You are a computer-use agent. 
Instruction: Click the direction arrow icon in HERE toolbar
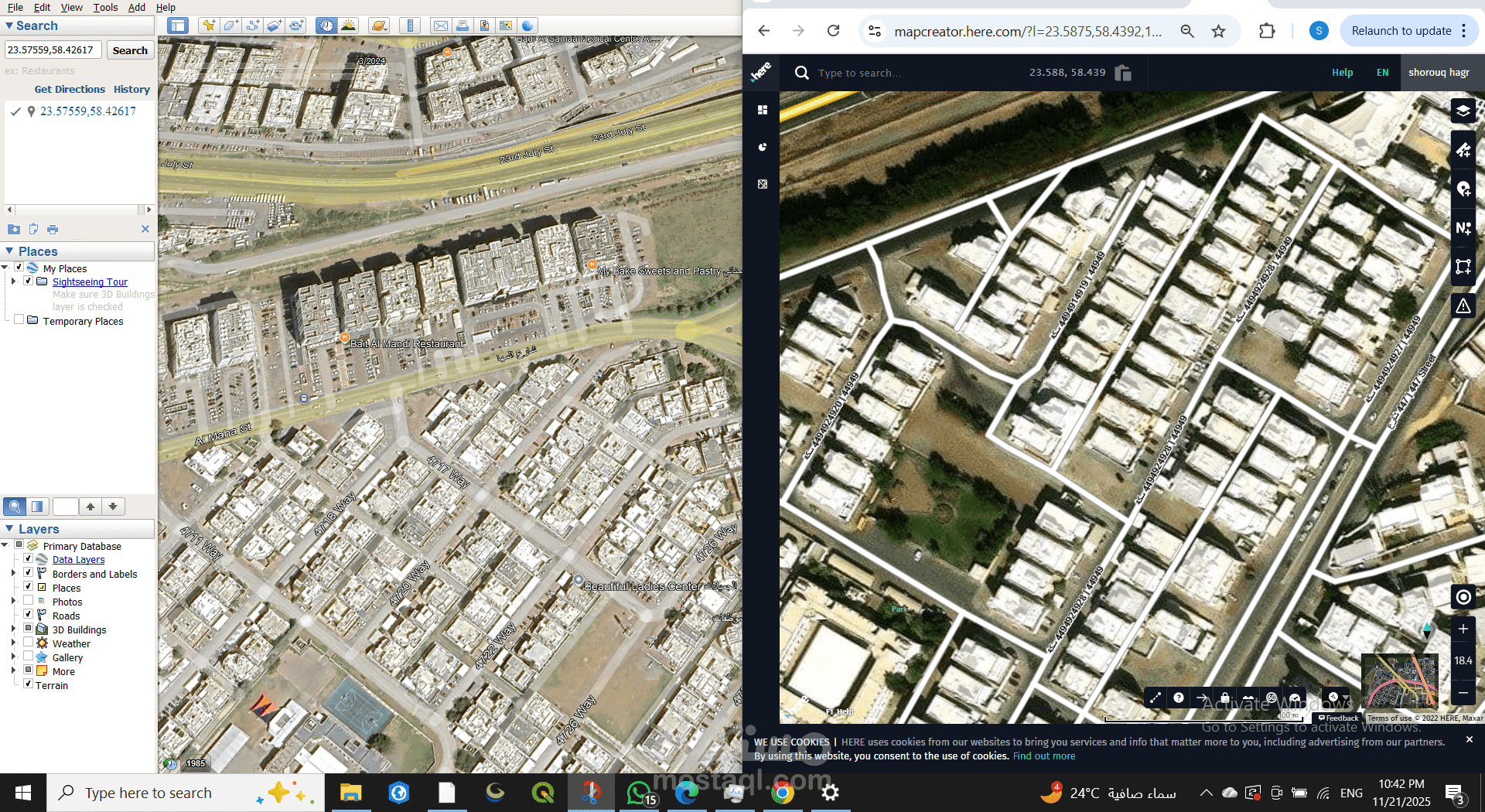coord(1201,698)
